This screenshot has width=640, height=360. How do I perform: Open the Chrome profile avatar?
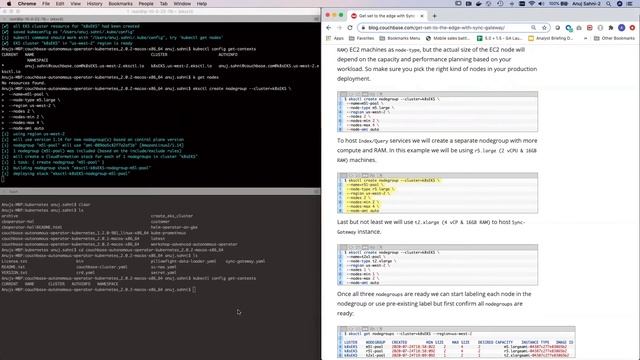tap(621, 27)
